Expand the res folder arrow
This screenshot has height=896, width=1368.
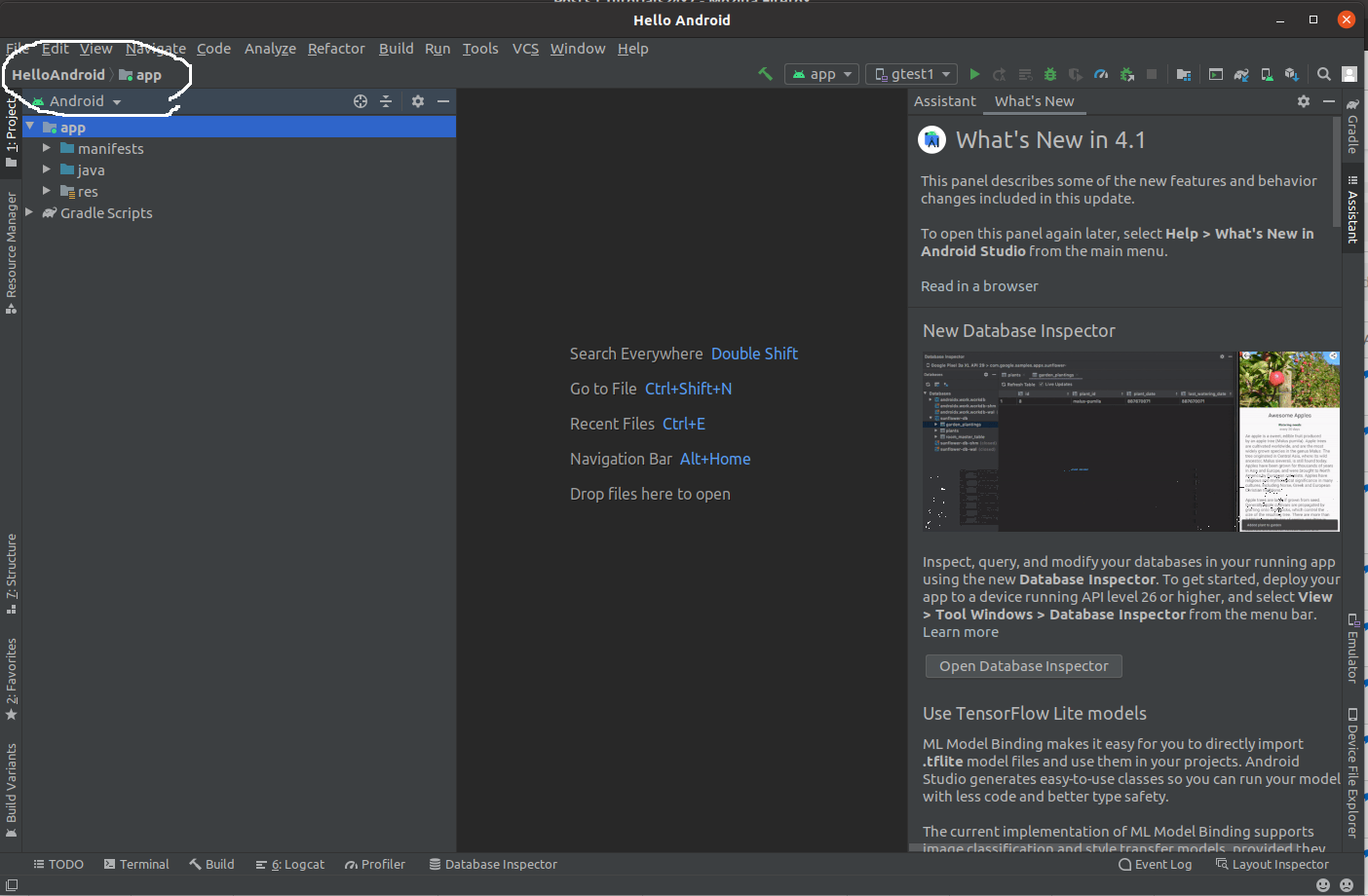click(46, 191)
